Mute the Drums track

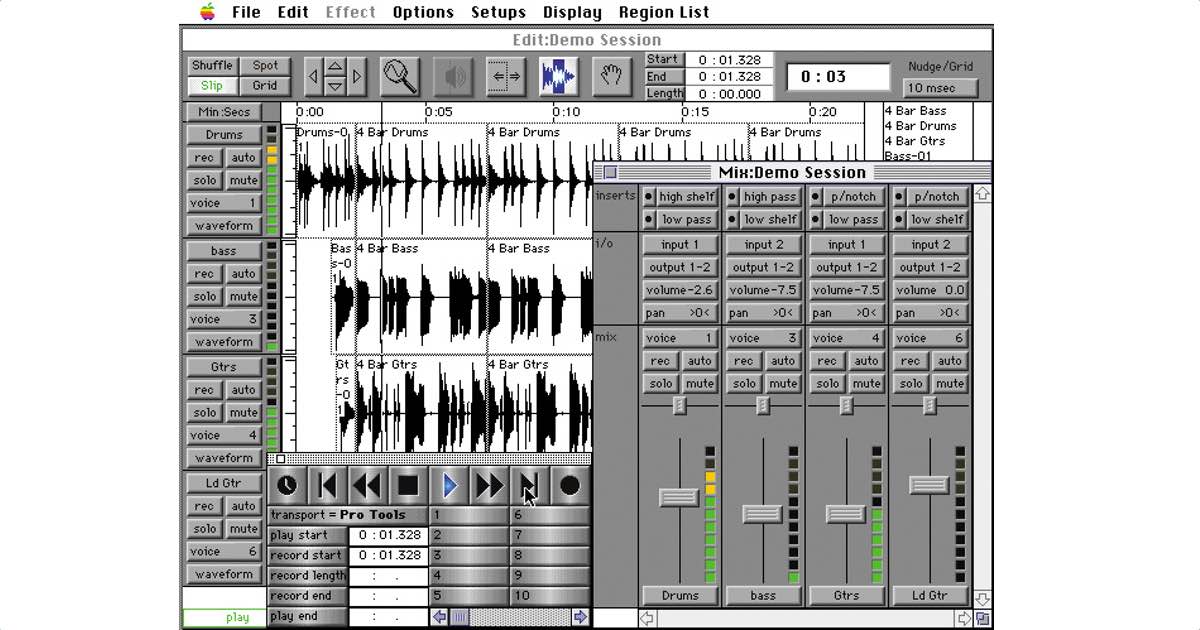[243, 180]
